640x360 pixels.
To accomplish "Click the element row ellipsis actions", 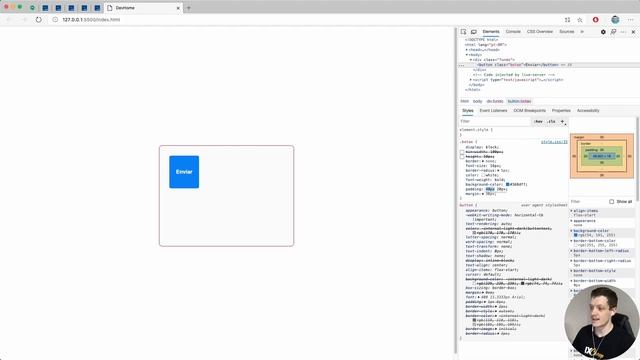I will [461, 65].
